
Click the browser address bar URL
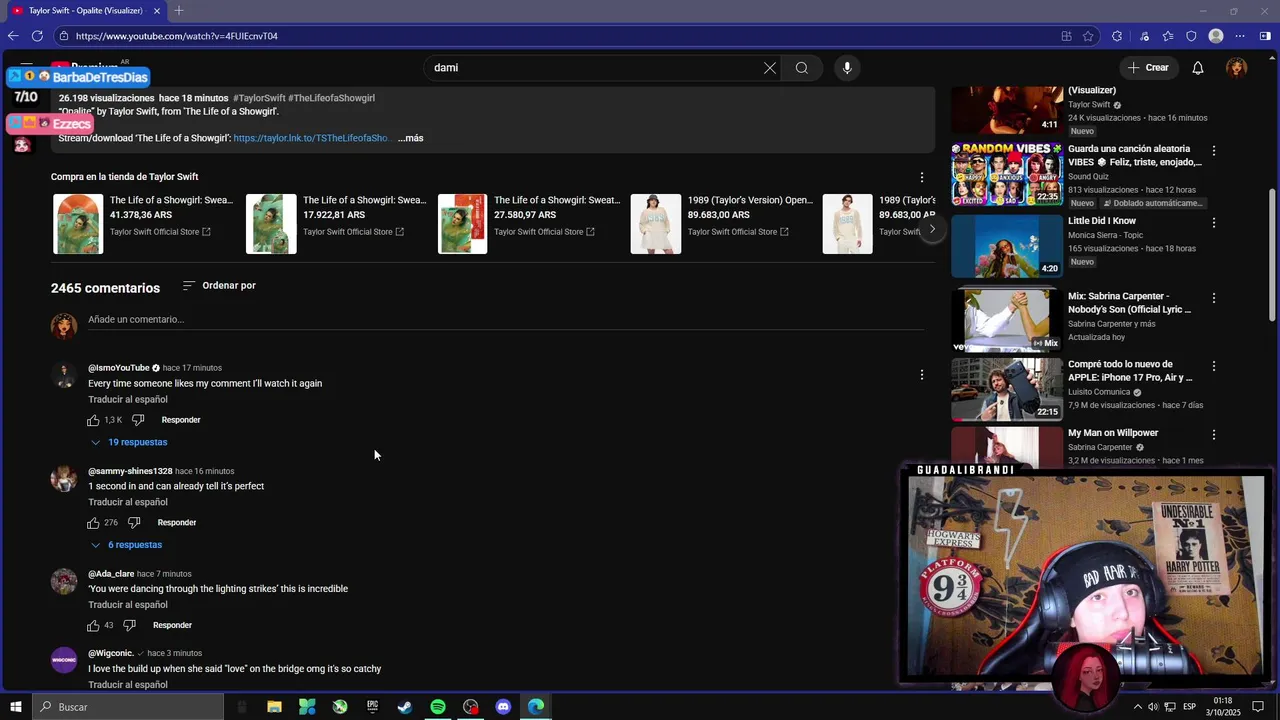[177, 36]
